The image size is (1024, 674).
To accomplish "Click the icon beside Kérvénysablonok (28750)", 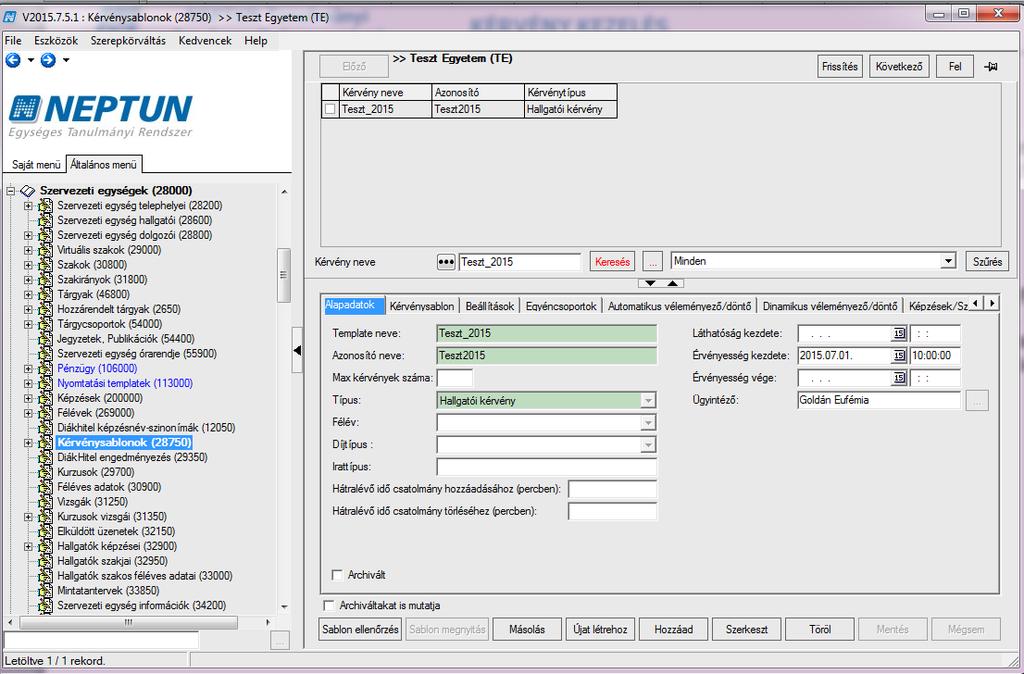I will (45, 443).
